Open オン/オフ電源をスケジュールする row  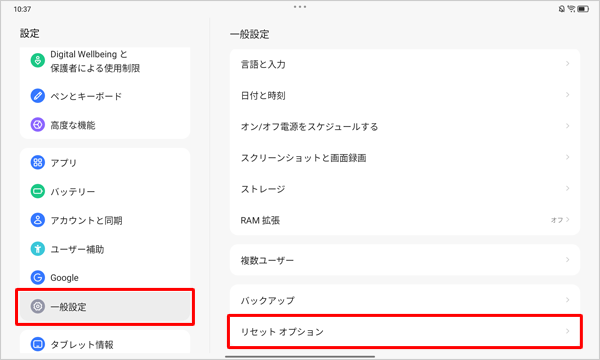[x=404, y=126]
